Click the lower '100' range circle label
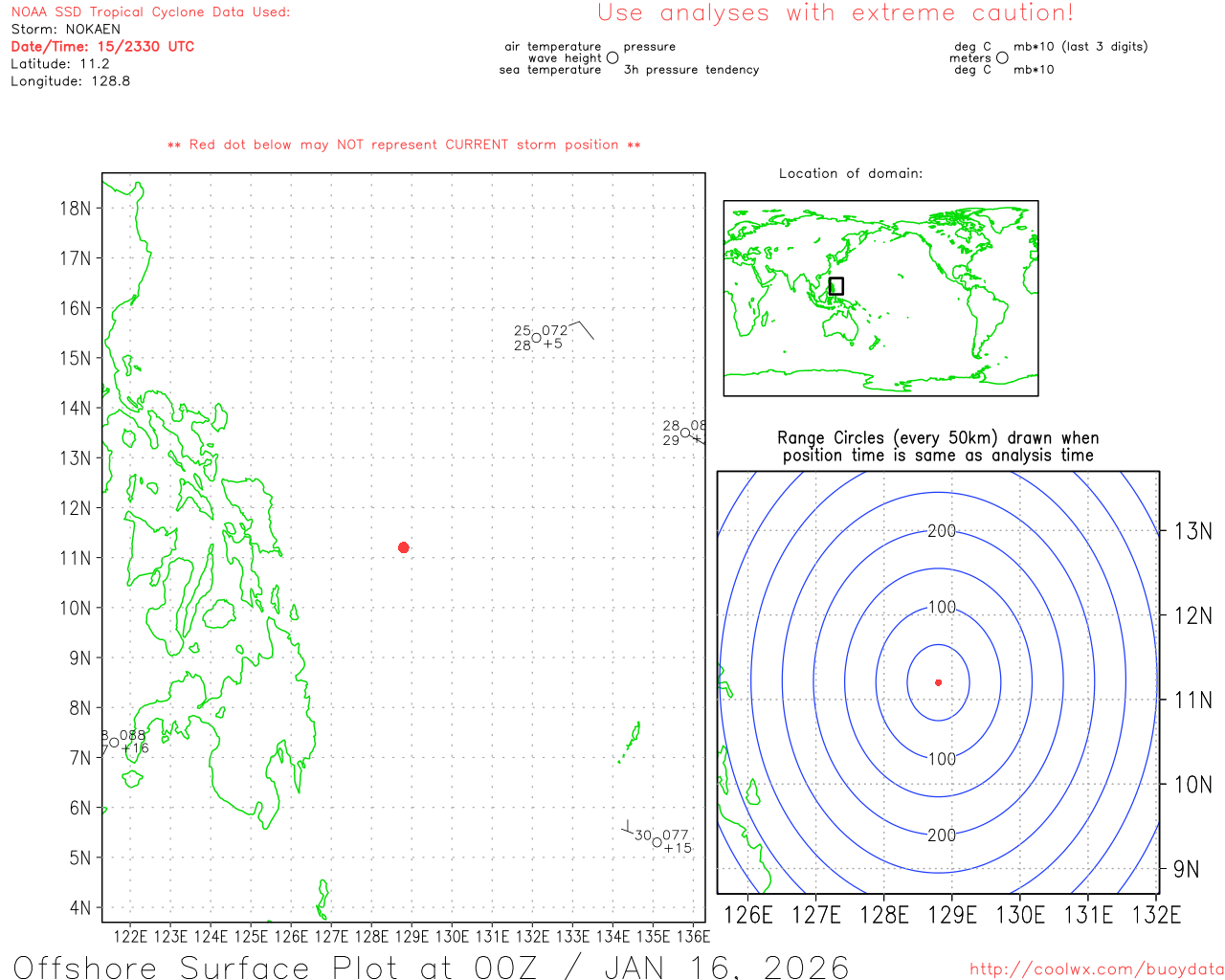The height and width of the screenshot is (980, 1225). point(942,759)
